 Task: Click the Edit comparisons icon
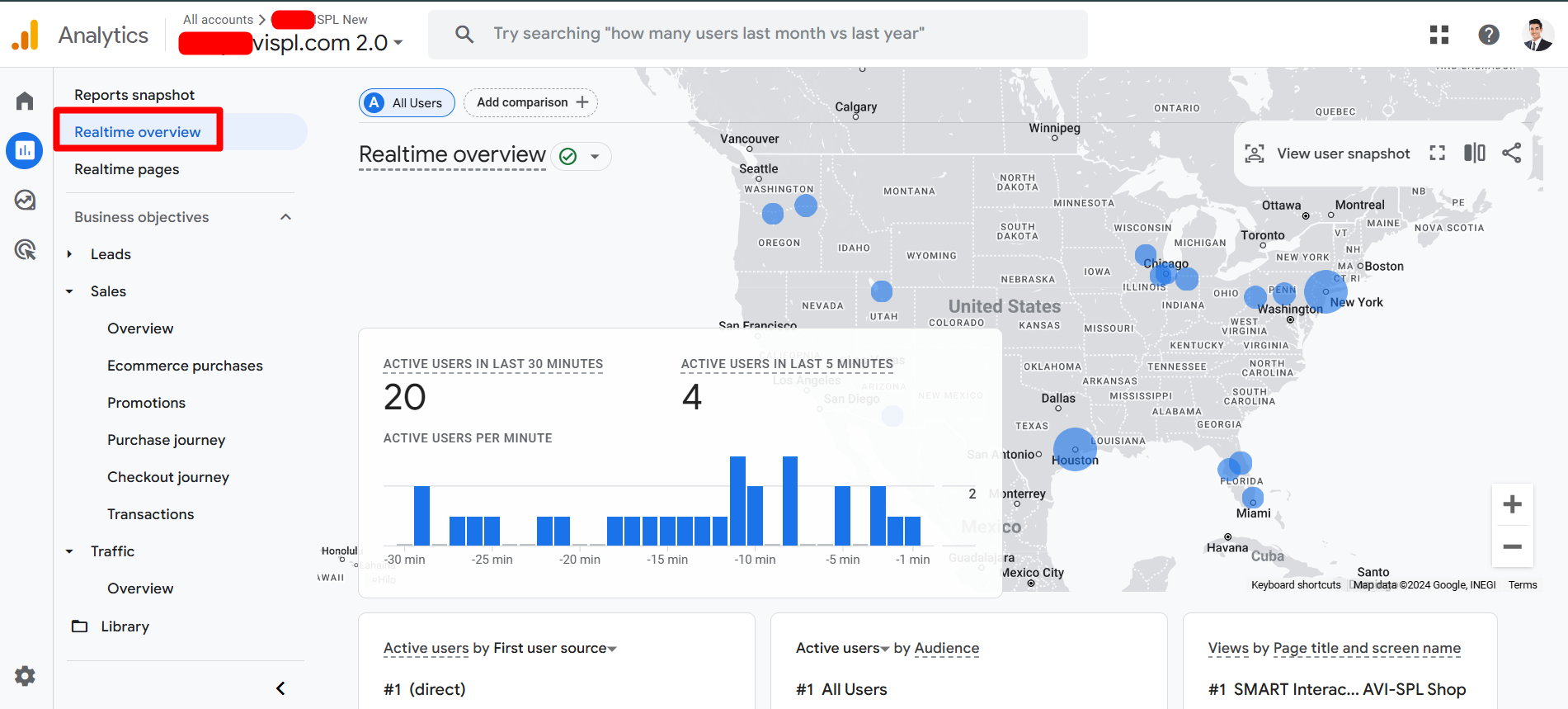[1475, 153]
